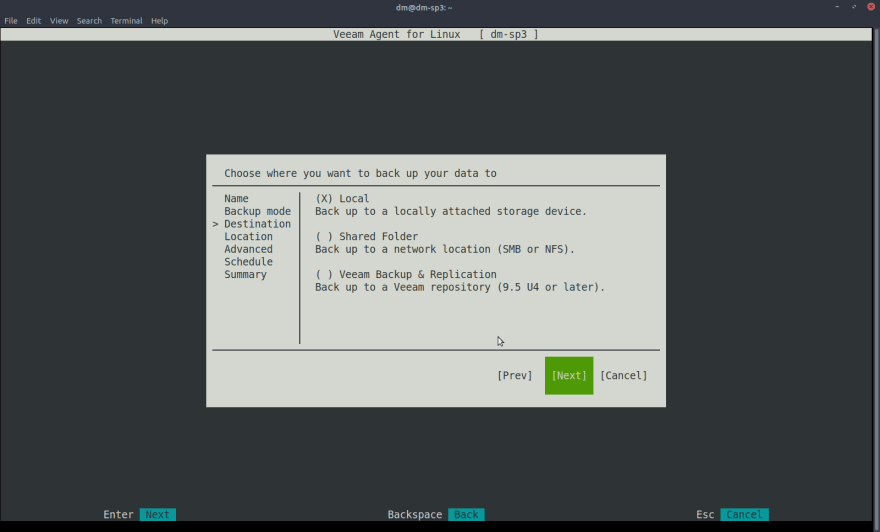Select the Local backup destination radio option
Image resolution: width=880 pixels, height=532 pixels.
click(x=342, y=199)
